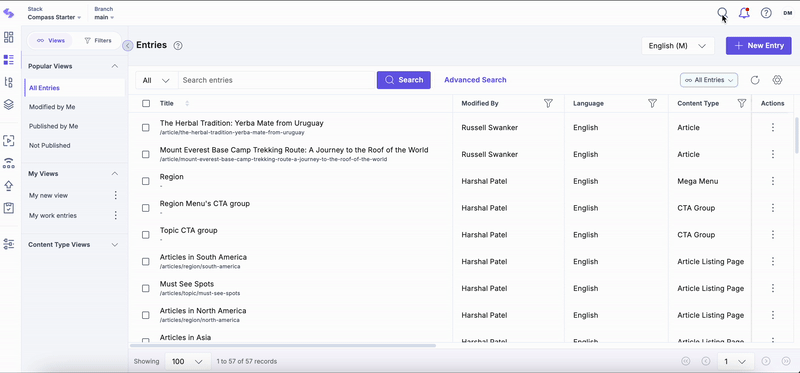Check the Mount Everest Base Camp entry
This screenshot has height=373, width=800.
point(146,154)
